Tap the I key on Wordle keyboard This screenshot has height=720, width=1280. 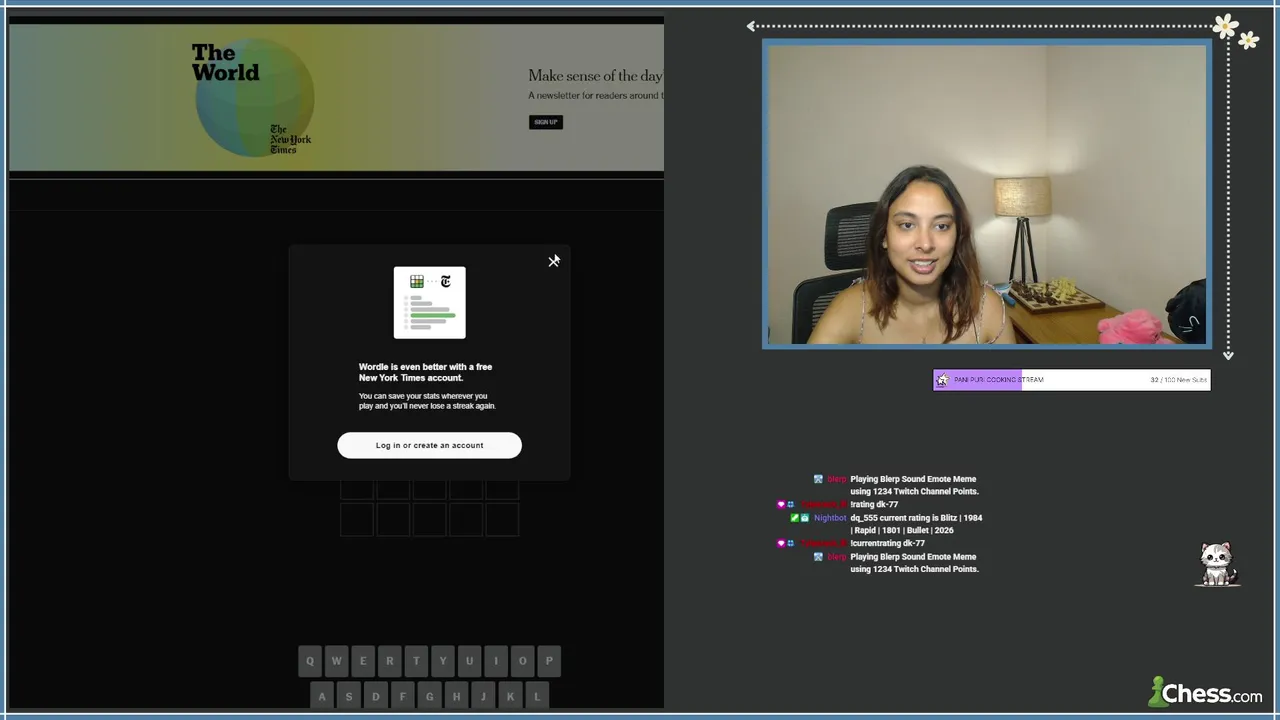(496, 661)
